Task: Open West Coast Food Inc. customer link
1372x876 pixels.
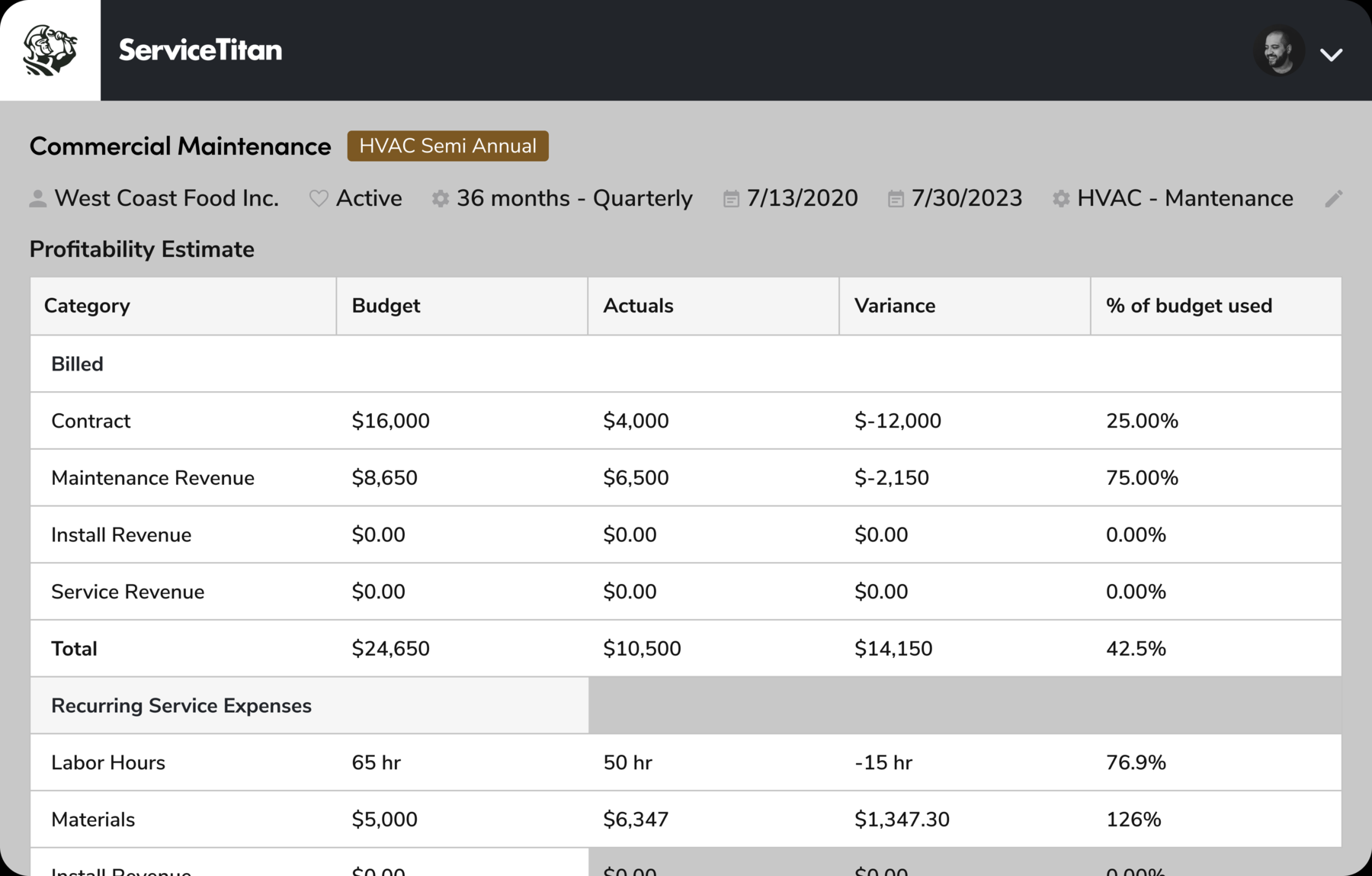Action: coord(167,198)
